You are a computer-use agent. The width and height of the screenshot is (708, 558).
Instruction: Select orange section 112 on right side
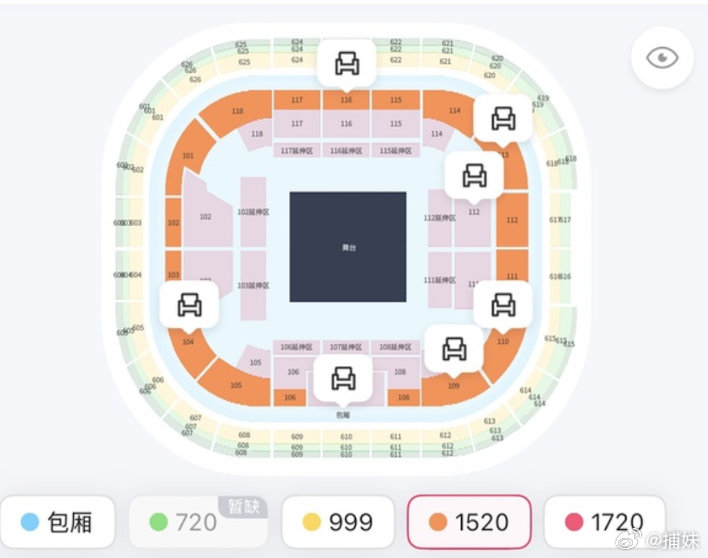pyautogui.click(x=512, y=220)
